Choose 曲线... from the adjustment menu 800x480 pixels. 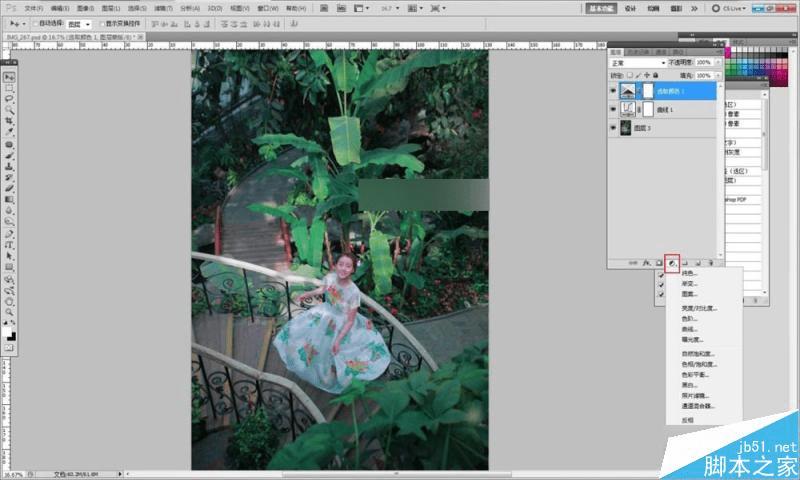tap(690, 330)
